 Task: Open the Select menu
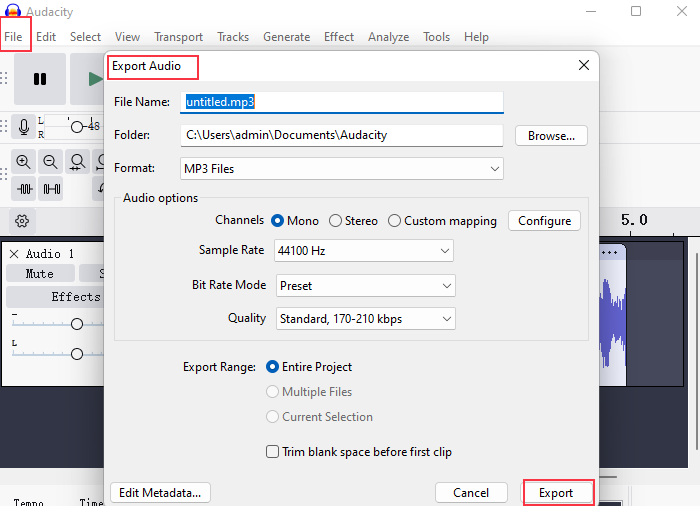tap(85, 37)
